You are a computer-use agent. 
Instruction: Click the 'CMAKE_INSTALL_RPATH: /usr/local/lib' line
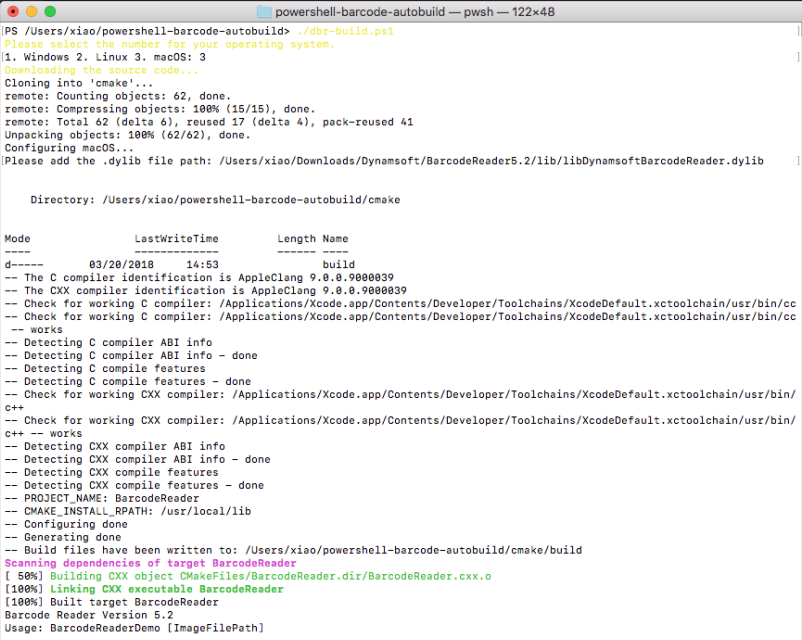coord(130,511)
